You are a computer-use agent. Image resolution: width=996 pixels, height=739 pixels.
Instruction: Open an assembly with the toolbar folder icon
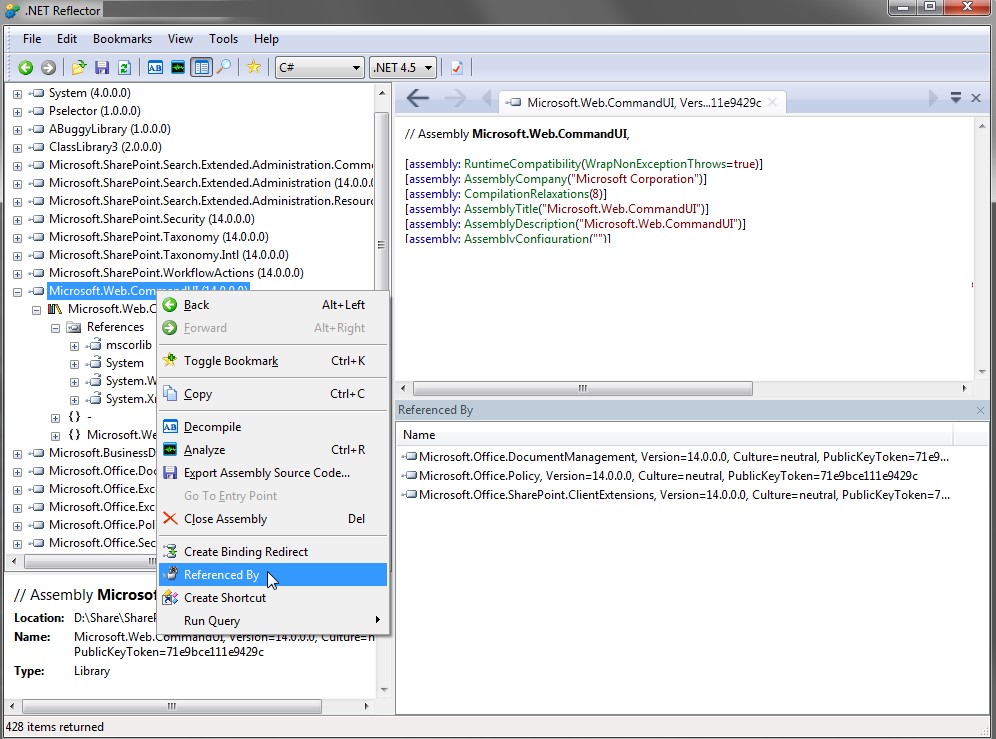(79, 67)
